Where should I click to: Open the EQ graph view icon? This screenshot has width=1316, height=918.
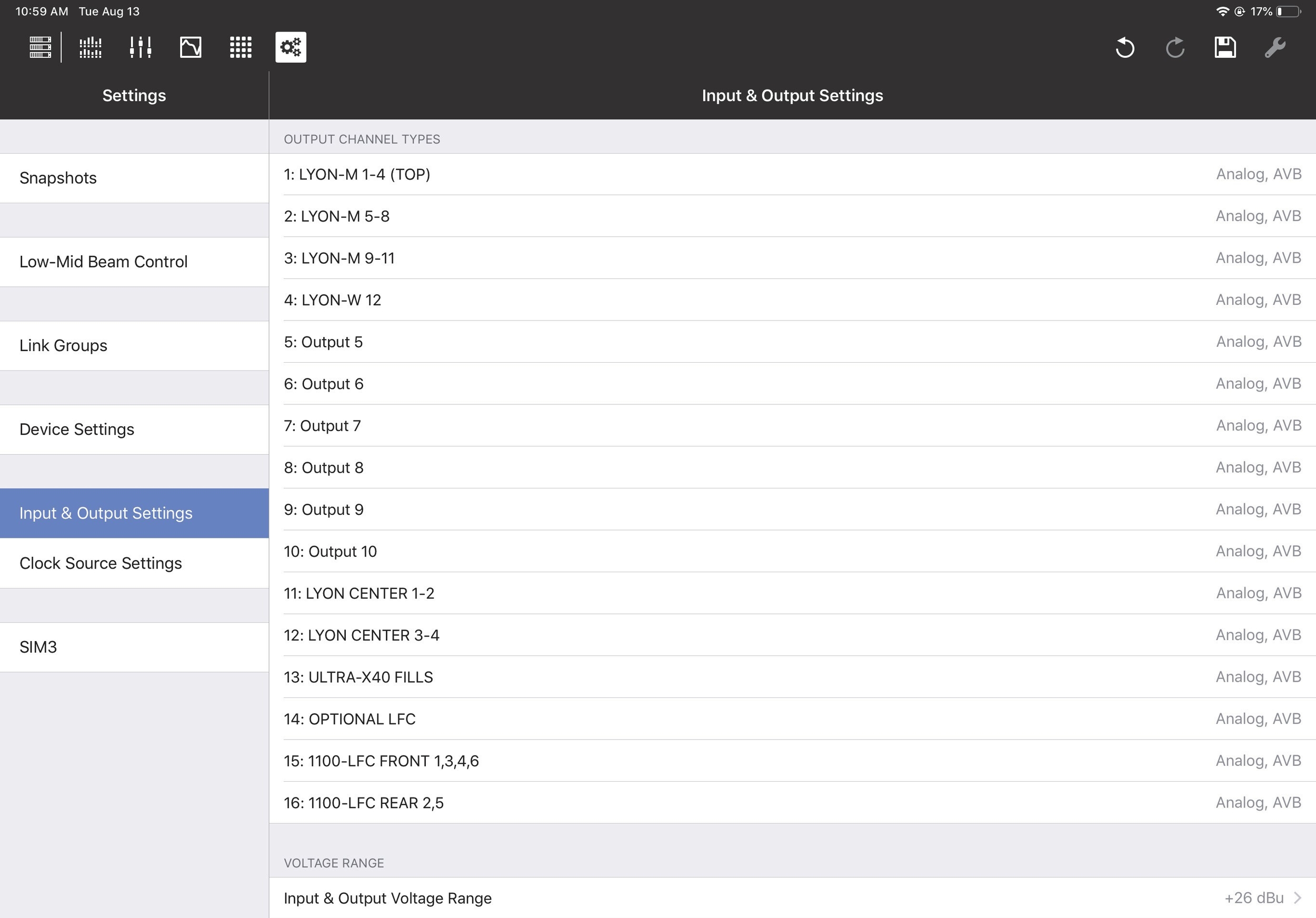(x=190, y=47)
